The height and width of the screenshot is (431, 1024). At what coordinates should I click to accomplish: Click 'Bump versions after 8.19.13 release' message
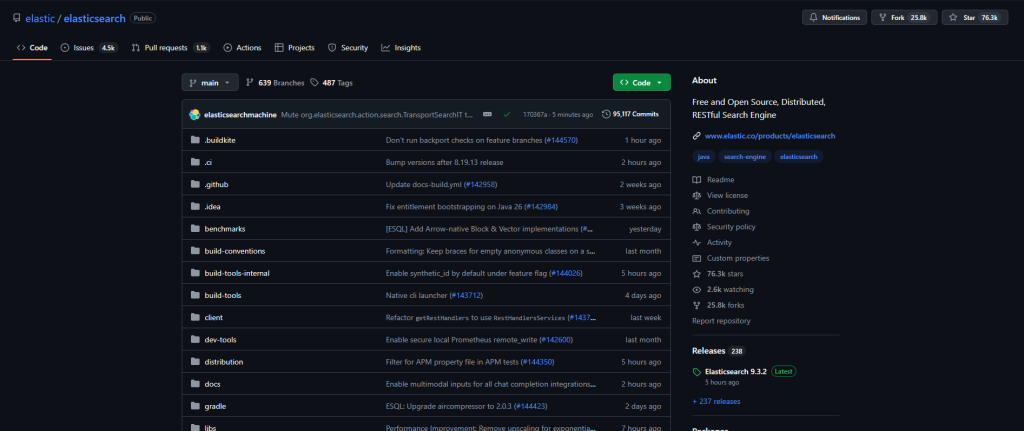pos(444,162)
